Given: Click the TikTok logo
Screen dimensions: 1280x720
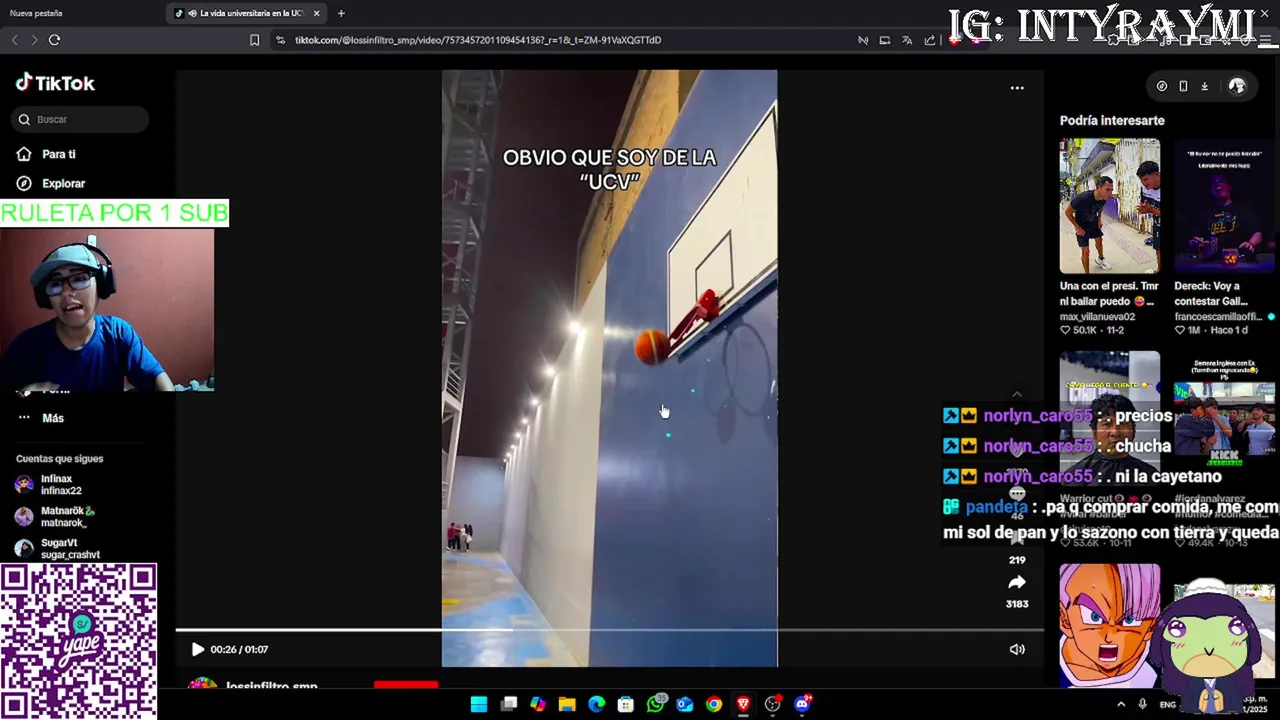Looking at the screenshot, I should click(55, 83).
